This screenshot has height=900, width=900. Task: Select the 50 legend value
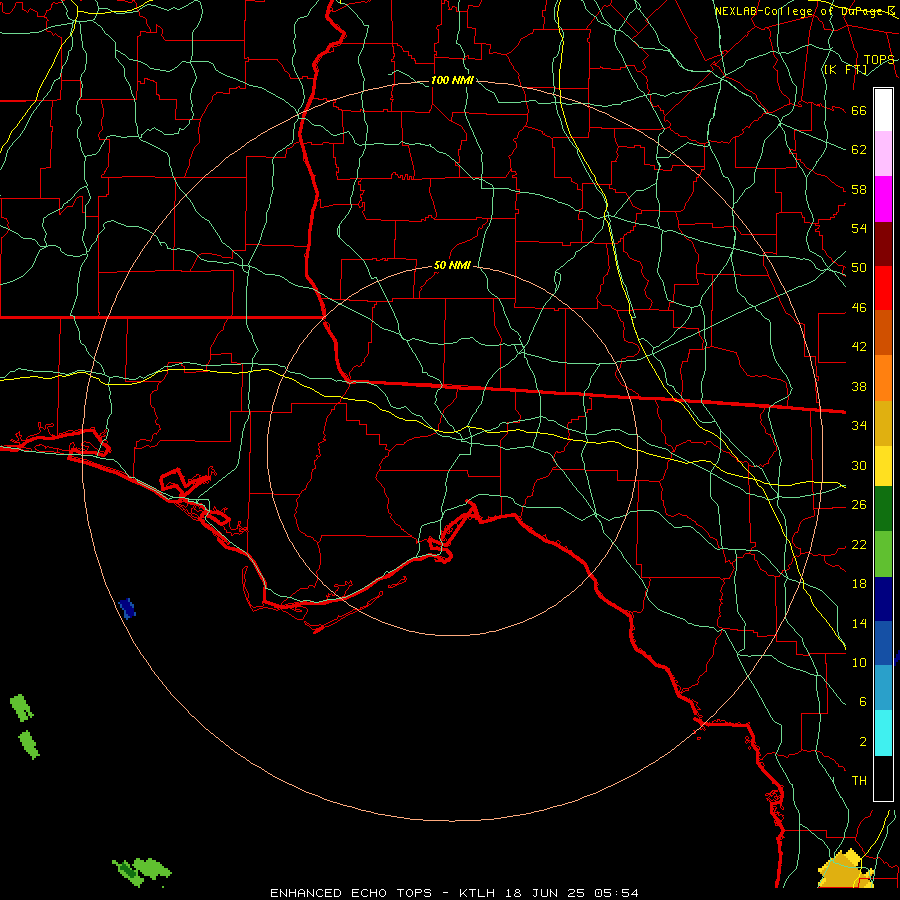(859, 268)
